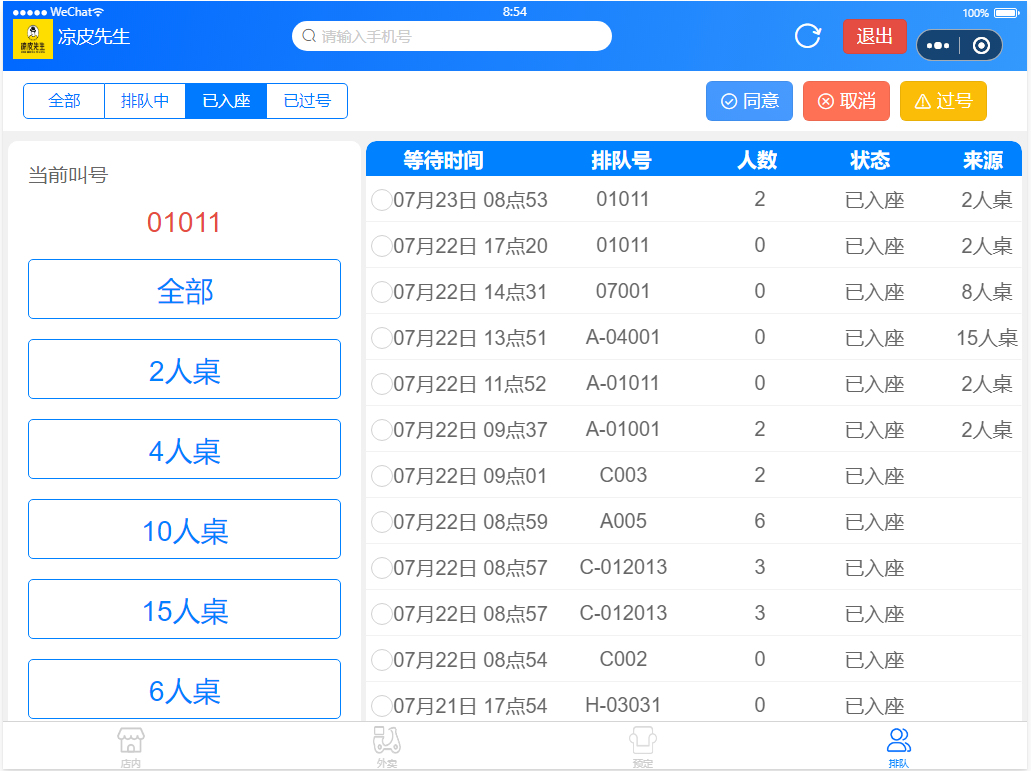This screenshot has width=1031, height=771.
Task: Switch to the 排队中 tab
Action: (145, 101)
